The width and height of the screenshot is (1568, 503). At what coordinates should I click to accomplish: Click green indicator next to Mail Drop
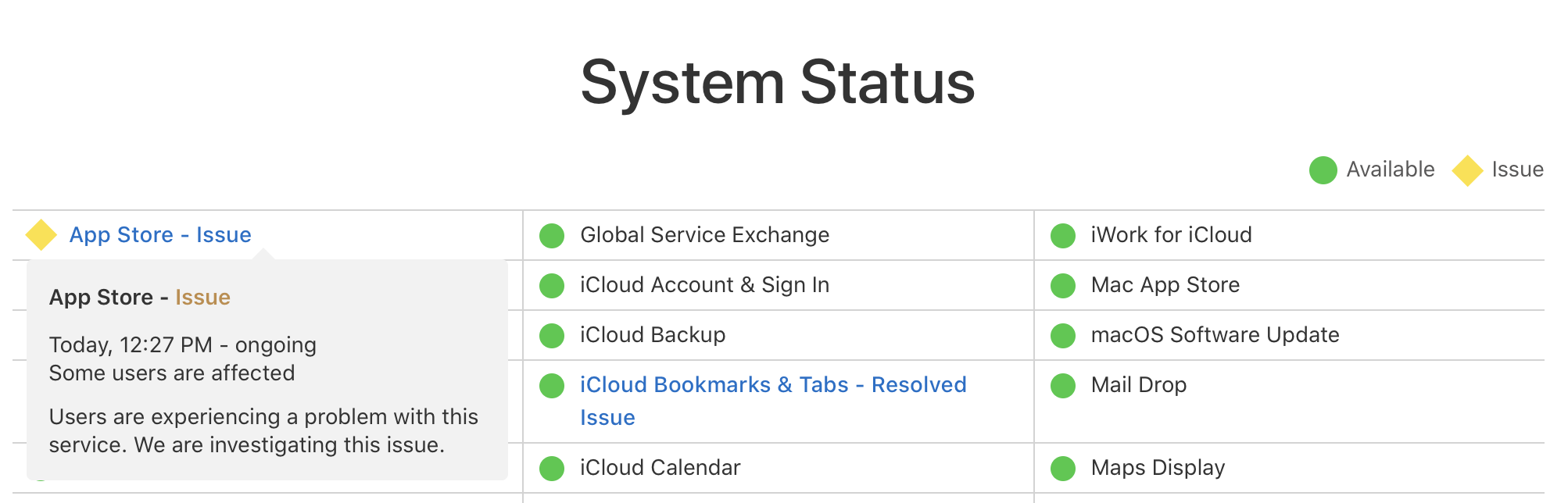1063,385
